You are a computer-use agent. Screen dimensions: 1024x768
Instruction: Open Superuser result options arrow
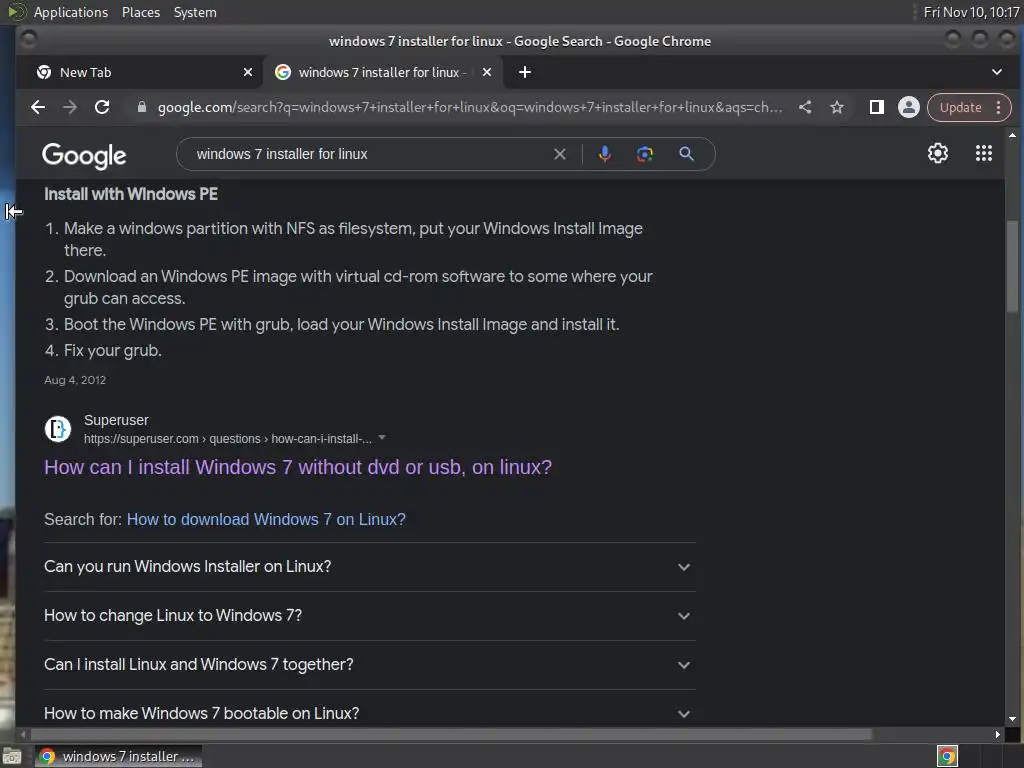382,438
